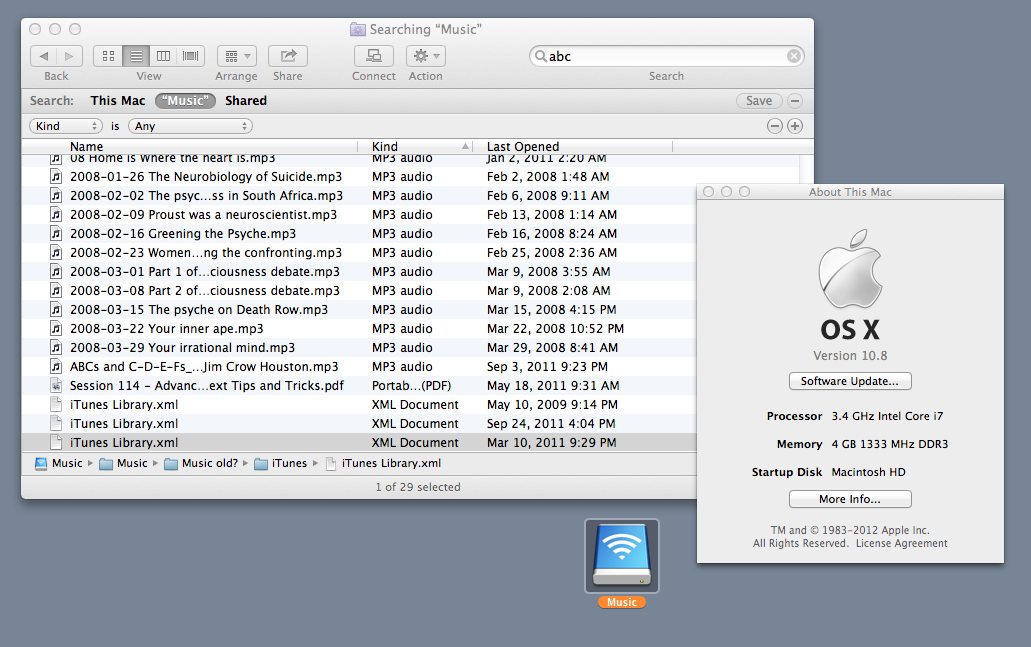Switch to icon view
The height and width of the screenshot is (647, 1031).
tap(108, 57)
